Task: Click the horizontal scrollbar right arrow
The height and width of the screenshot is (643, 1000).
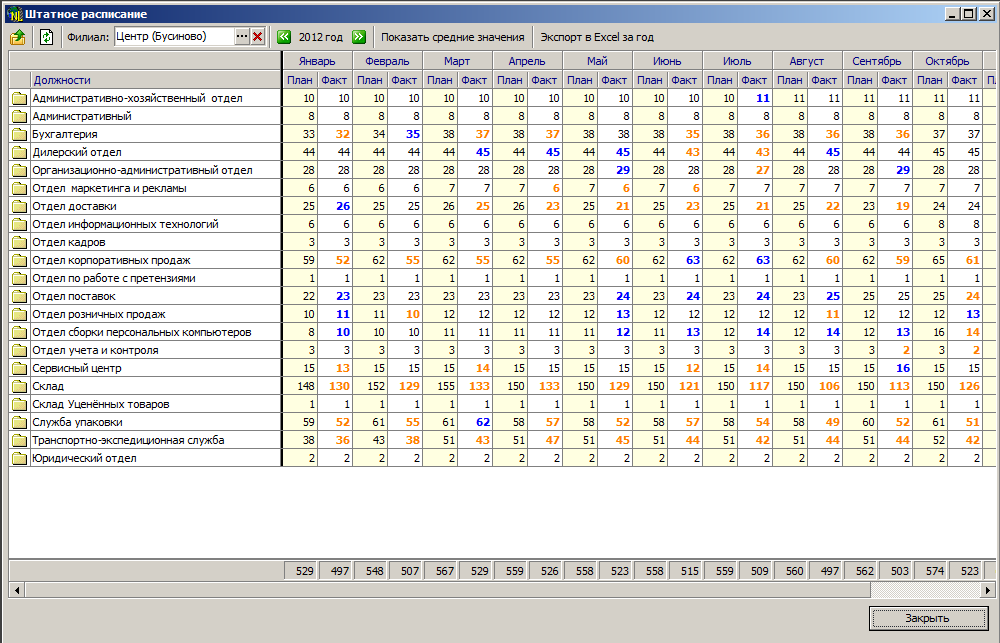Action: 991,590
